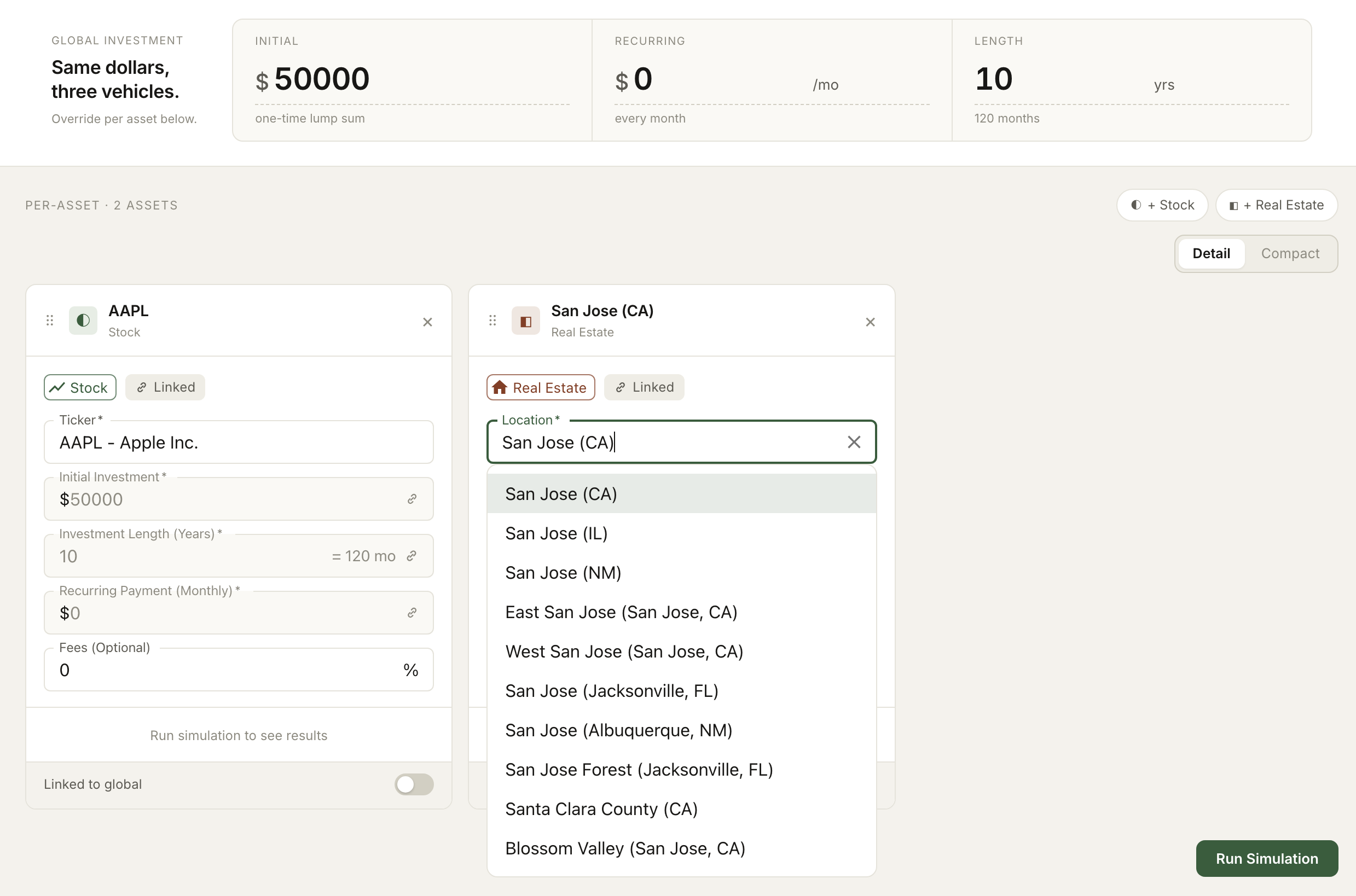This screenshot has width=1356, height=896.
Task: Toggle the Linked chip on AAPL card
Action: point(165,387)
